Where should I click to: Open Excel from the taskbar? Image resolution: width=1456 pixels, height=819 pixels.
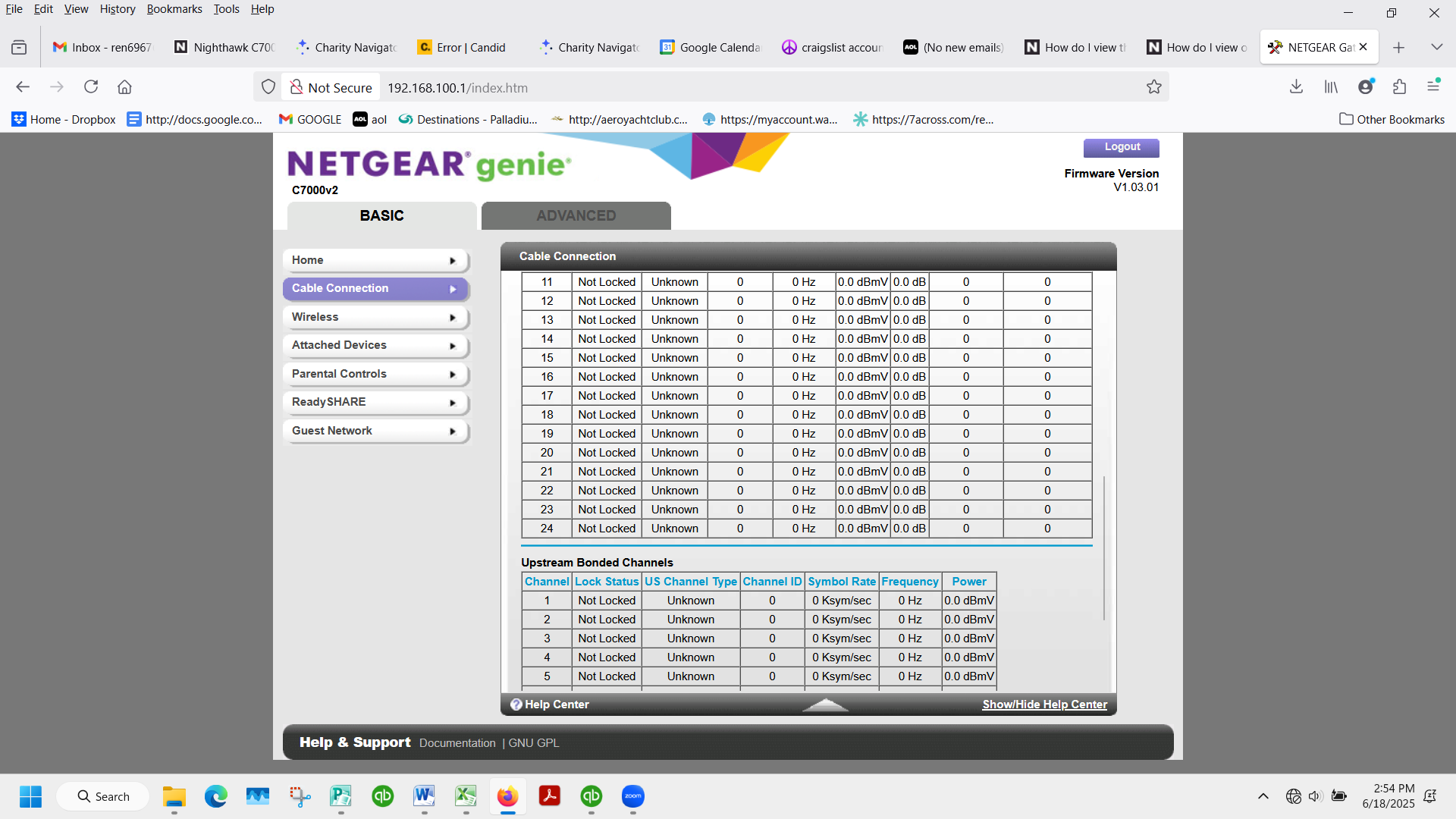pyautogui.click(x=466, y=796)
